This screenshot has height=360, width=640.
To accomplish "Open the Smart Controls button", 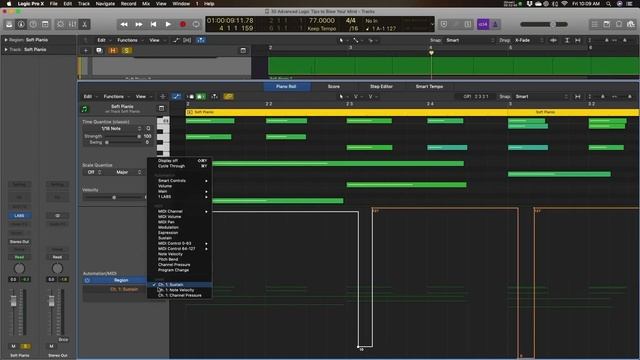I will coord(60,24).
